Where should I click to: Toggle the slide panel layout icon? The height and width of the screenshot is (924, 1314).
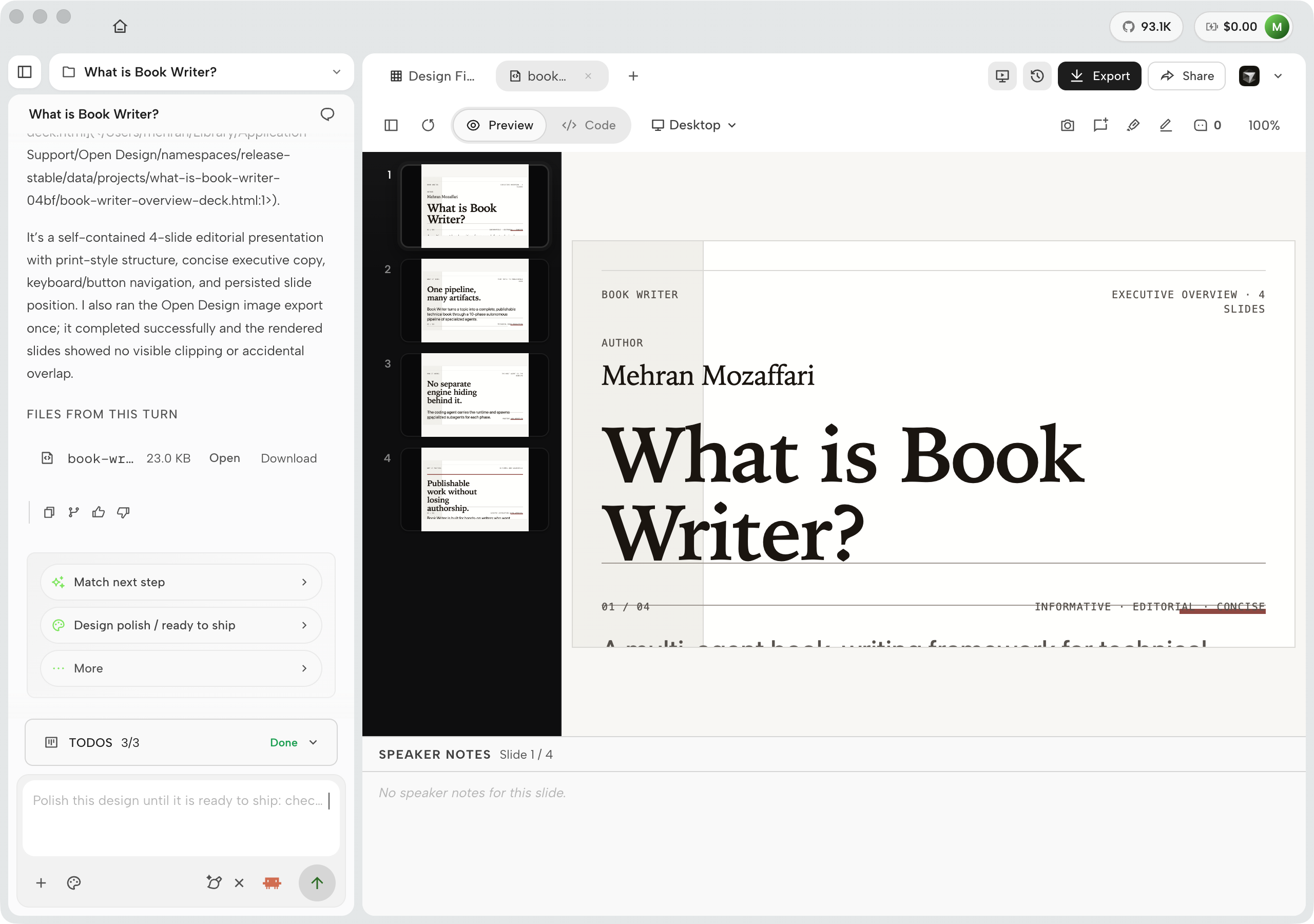click(x=391, y=125)
